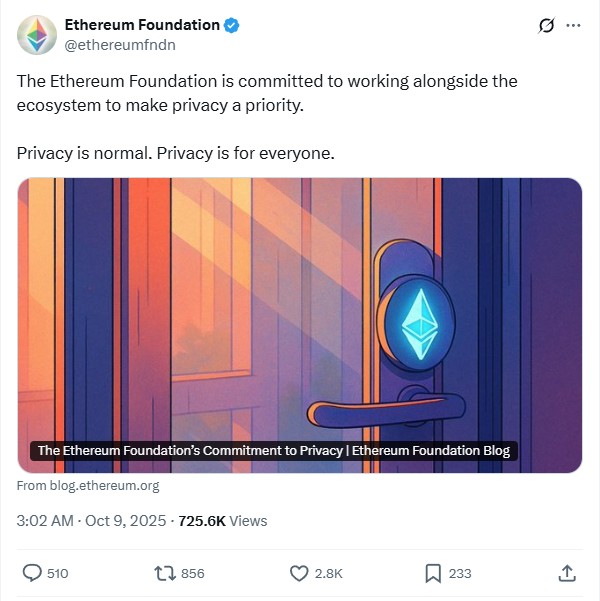Click the card title 'Commitment to Privacy' caption
Image resolution: width=600 pixels, height=601 pixels.
point(273,451)
